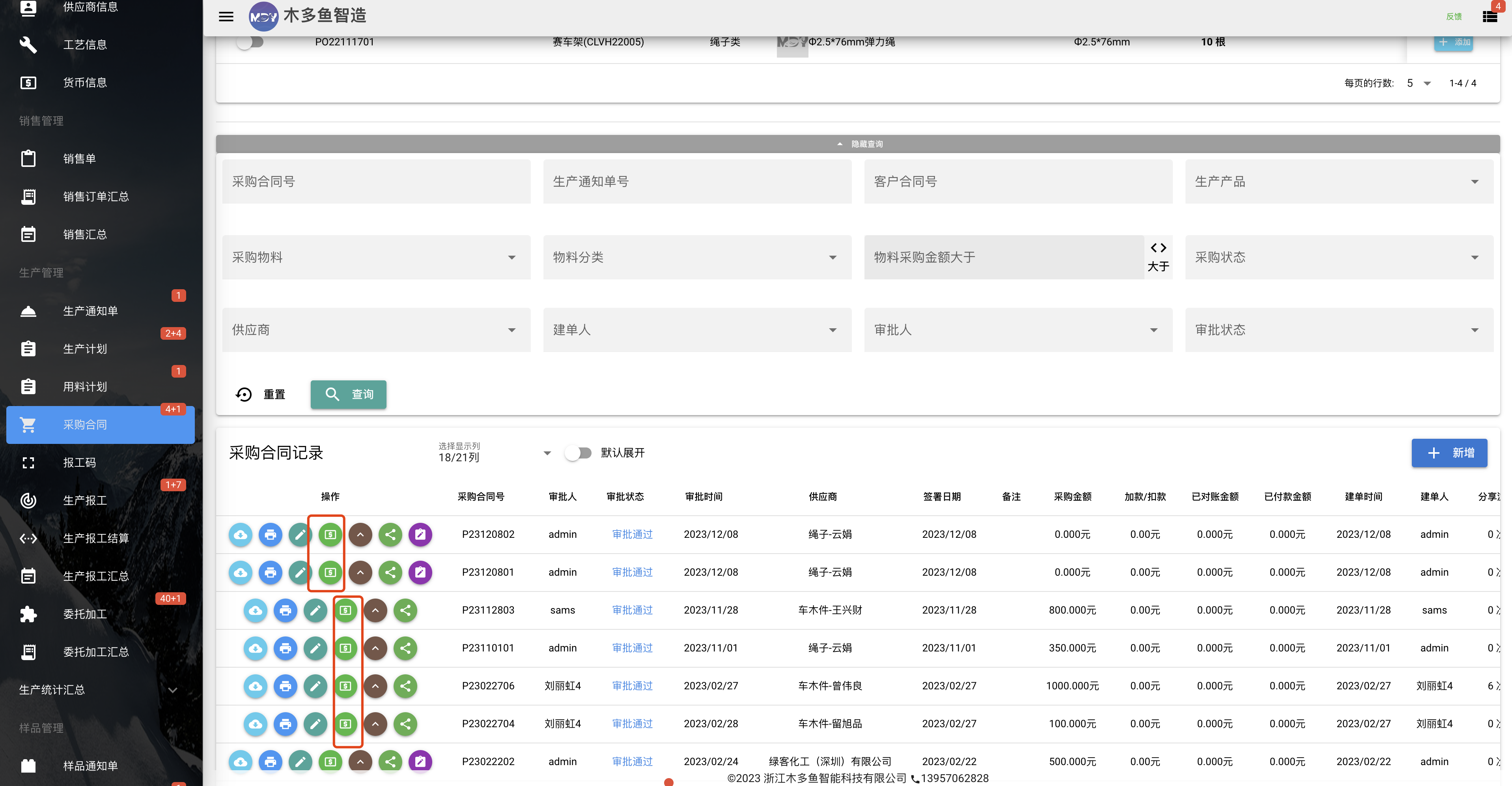Click the pencil edit icon for P23112803
This screenshot has width=1512, height=786.
[315, 610]
